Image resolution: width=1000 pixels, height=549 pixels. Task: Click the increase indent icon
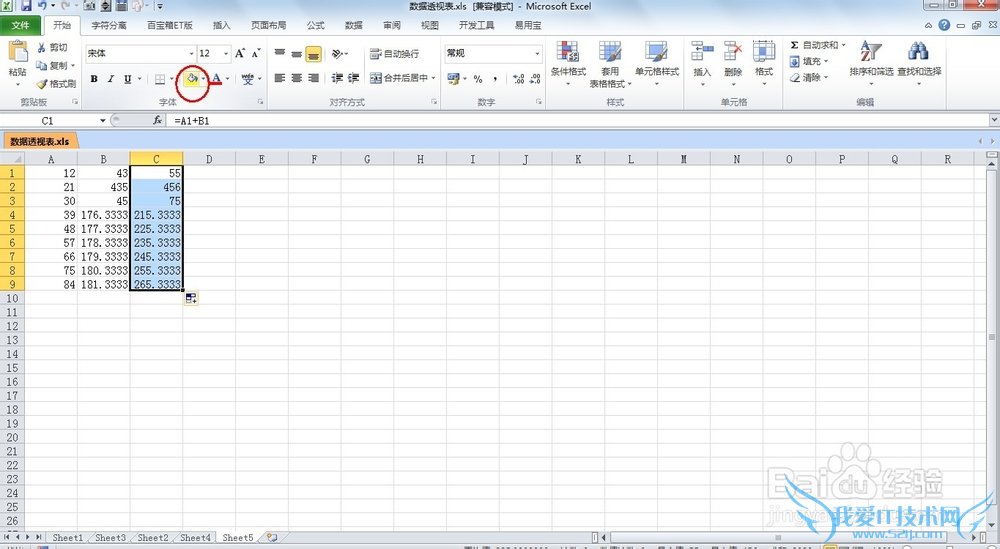coord(353,78)
